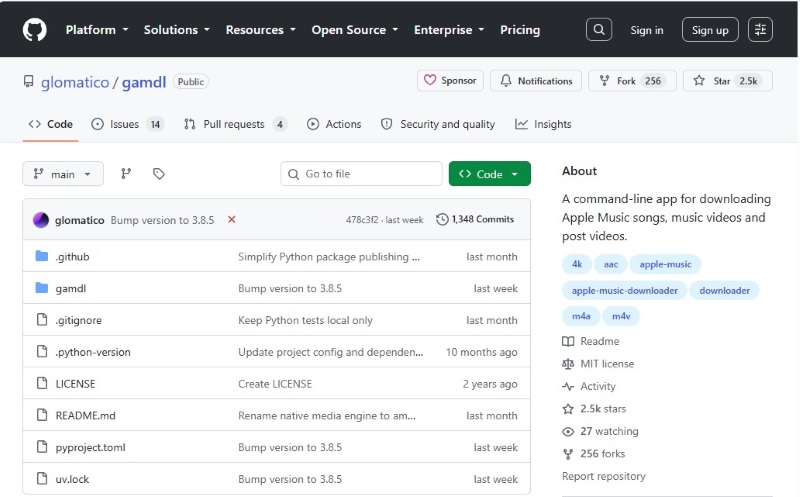Click the tags icon beside branches
The height and width of the screenshot is (497, 800).
tap(159, 174)
